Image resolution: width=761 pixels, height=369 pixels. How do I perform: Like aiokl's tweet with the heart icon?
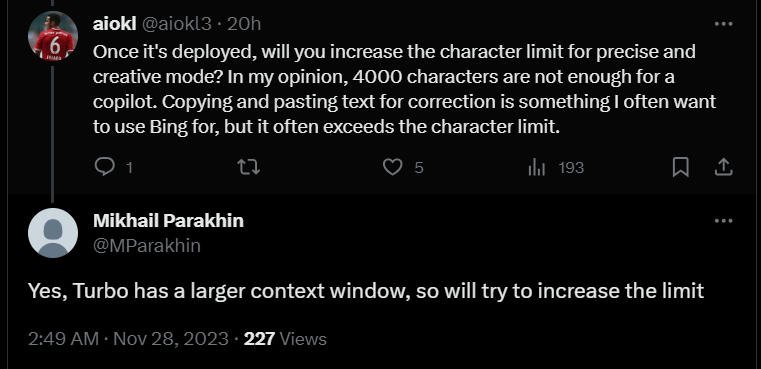pos(393,168)
